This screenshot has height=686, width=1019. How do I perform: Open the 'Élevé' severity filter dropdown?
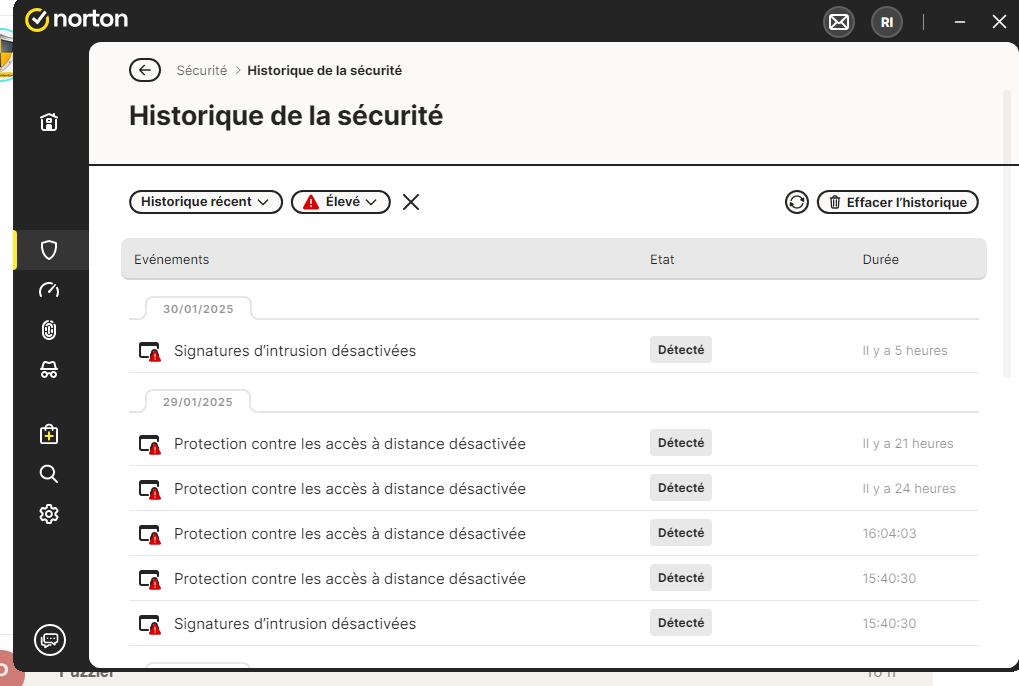click(x=340, y=201)
